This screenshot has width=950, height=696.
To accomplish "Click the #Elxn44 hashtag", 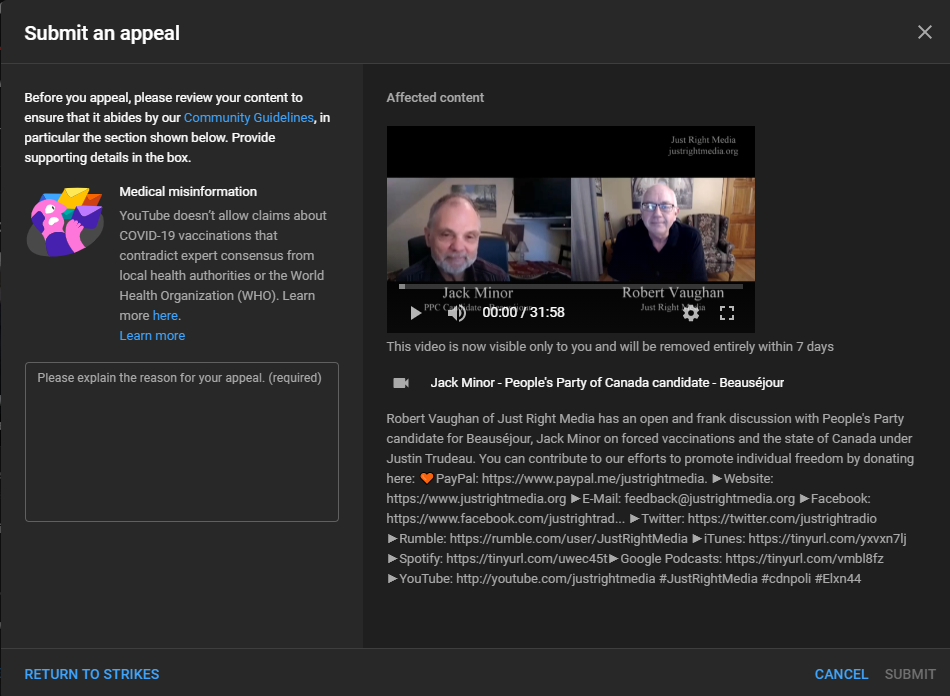I will (838, 578).
